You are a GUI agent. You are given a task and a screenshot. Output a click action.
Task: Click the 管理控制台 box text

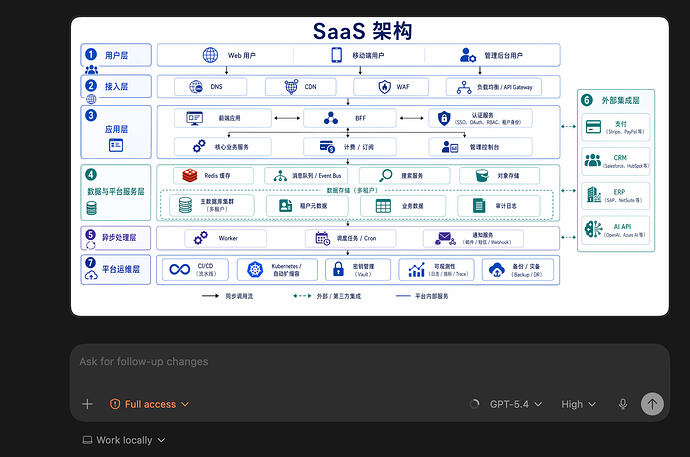point(484,147)
